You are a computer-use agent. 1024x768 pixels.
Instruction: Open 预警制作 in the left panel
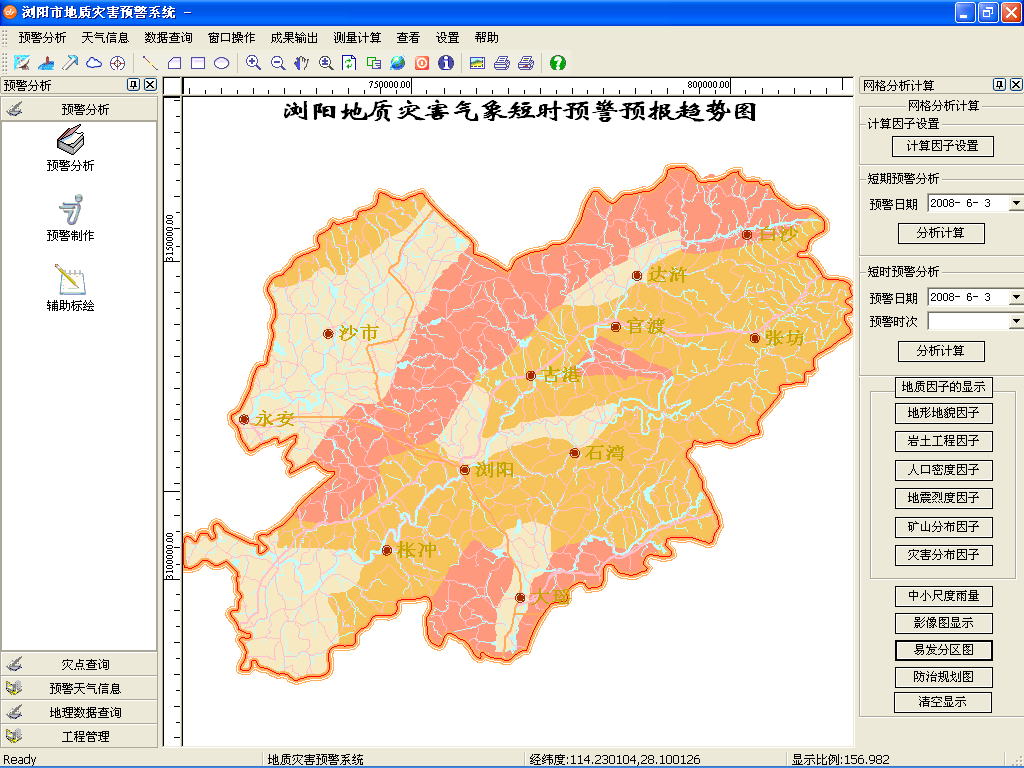pos(70,220)
